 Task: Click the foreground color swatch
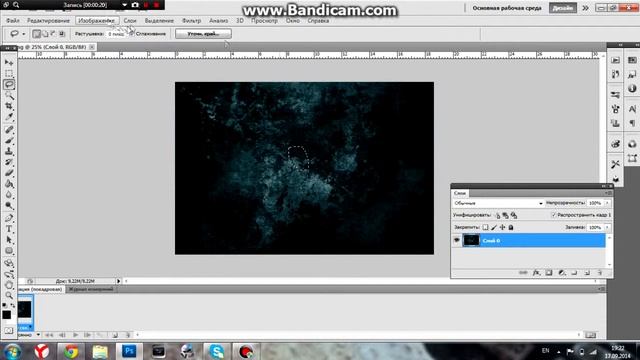[x=7, y=315]
